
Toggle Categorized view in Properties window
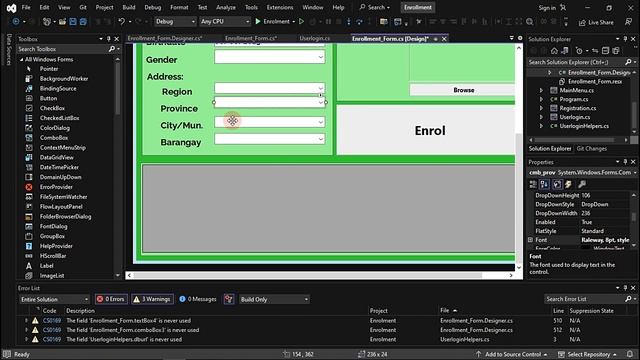[x=533, y=184]
